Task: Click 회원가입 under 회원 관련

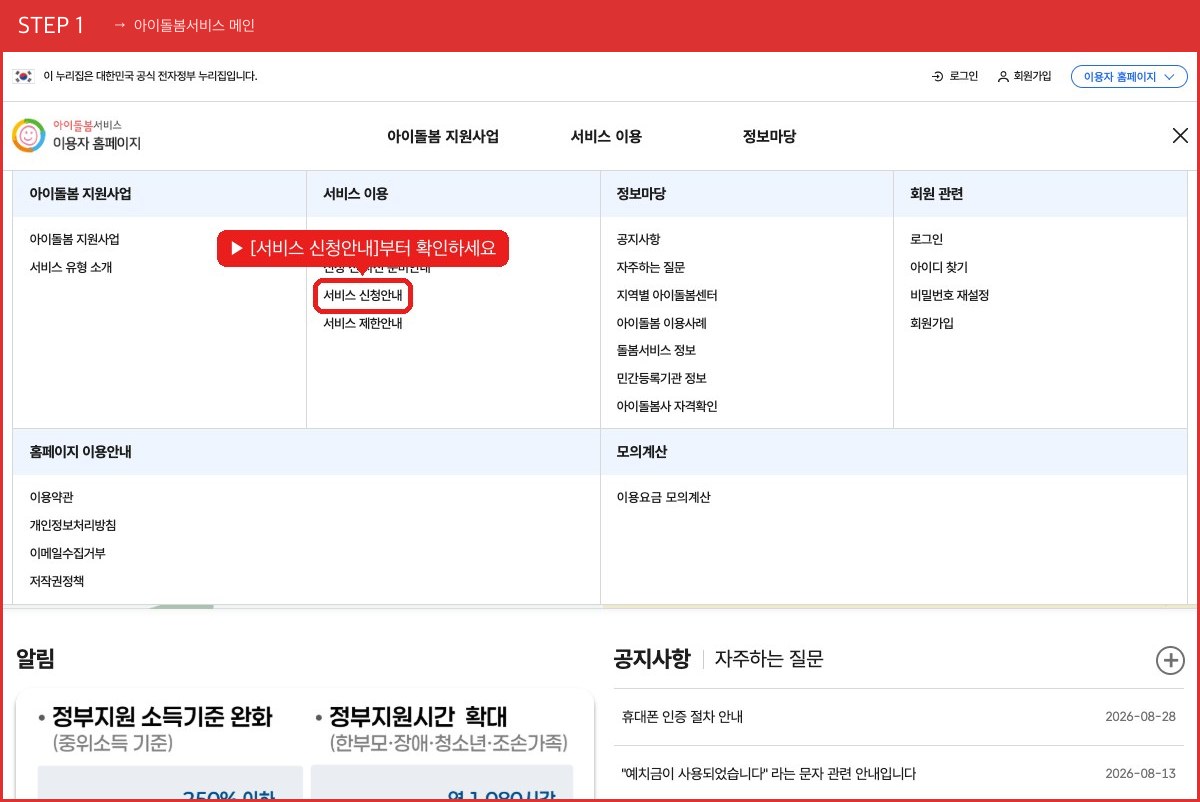Action: (x=932, y=324)
